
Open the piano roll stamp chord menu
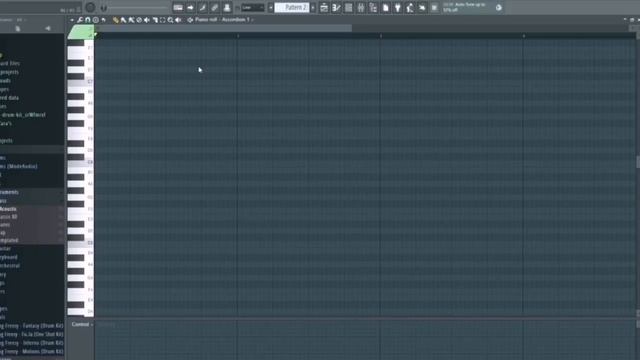click(x=95, y=20)
